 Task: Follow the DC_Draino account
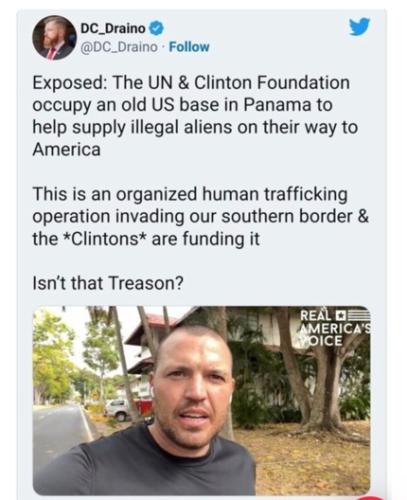pos(189,47)
